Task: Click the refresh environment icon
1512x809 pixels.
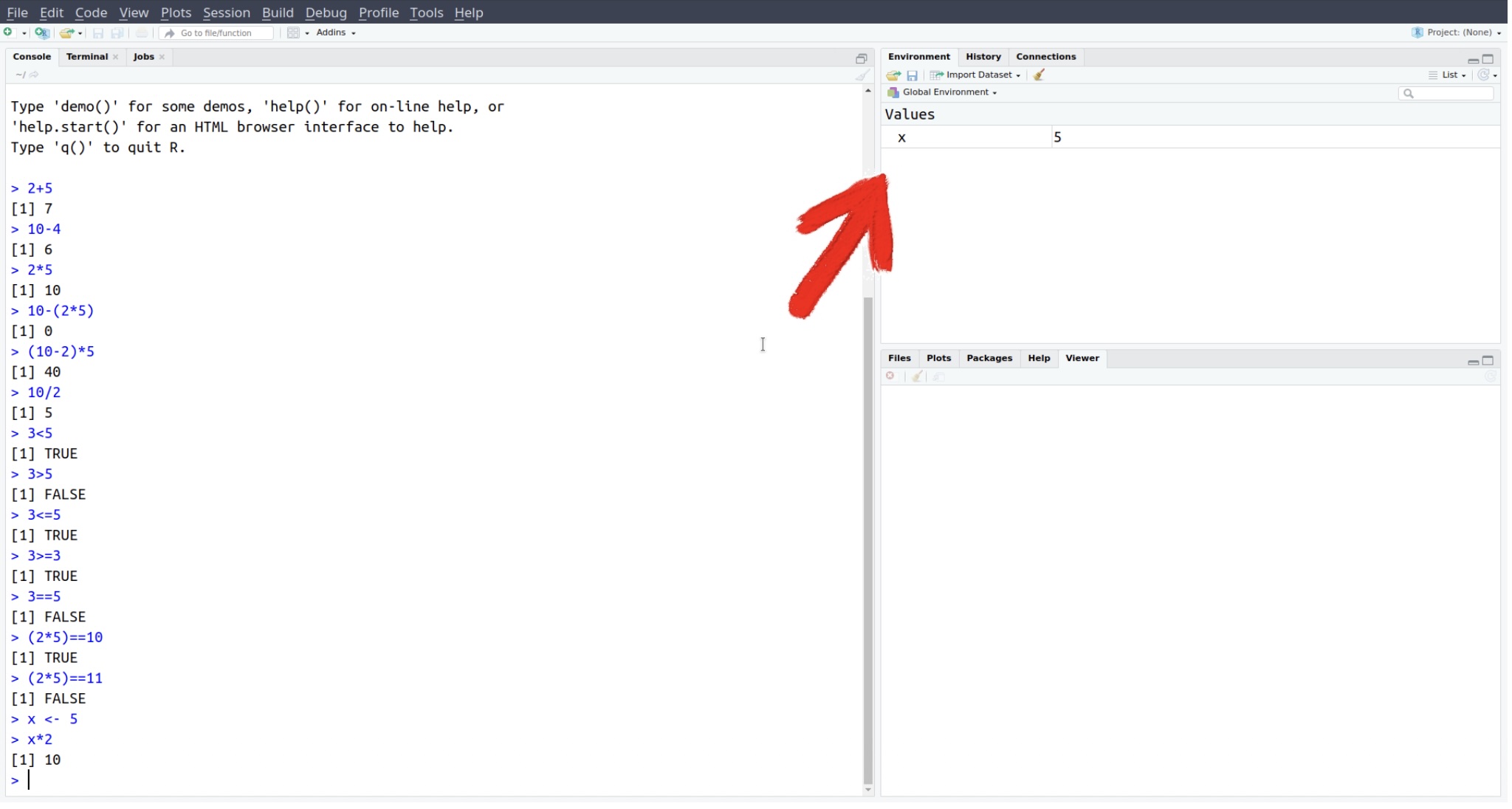Action: (1483, 75)
